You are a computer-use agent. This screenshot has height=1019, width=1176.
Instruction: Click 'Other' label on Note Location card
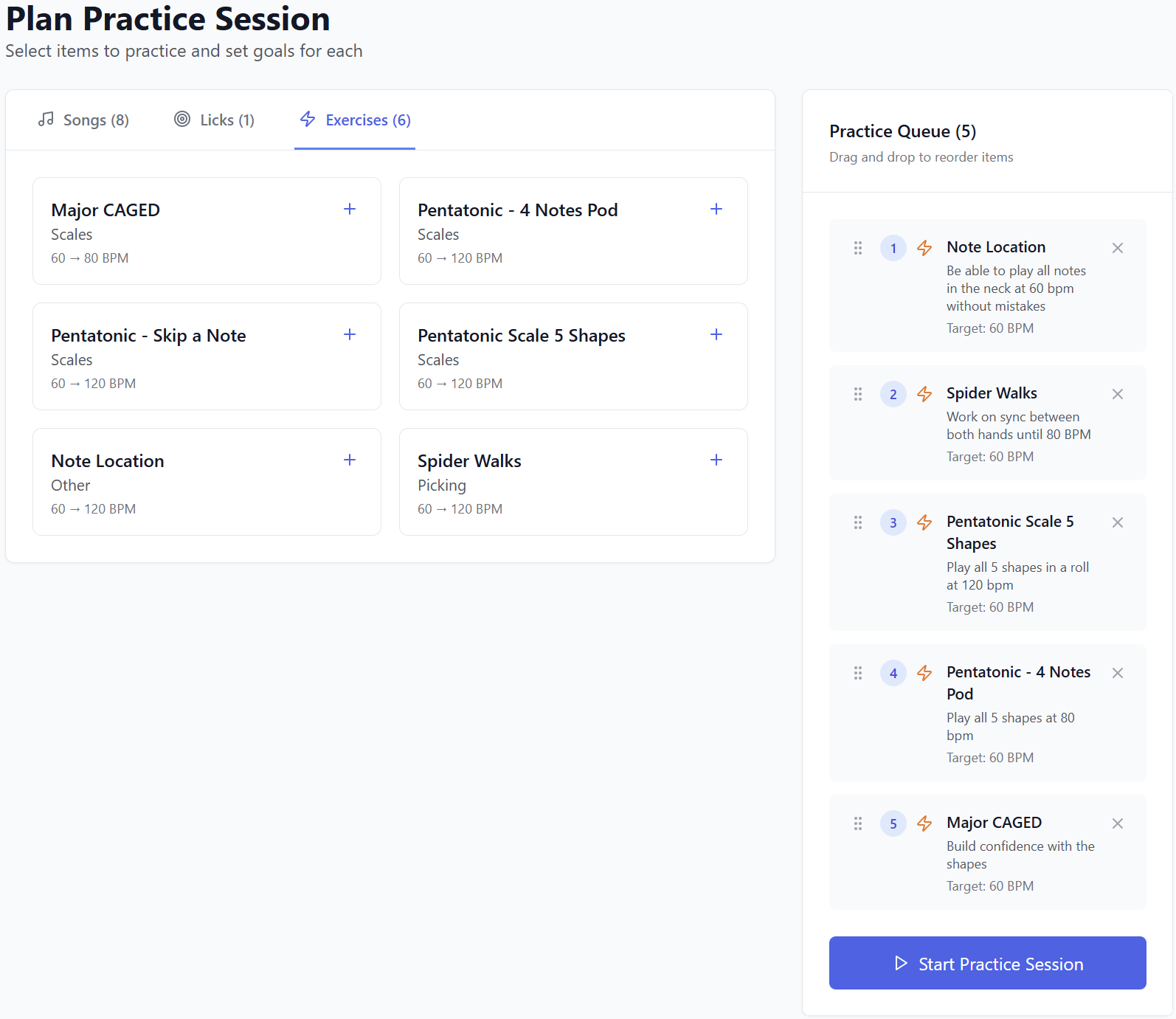71,486
